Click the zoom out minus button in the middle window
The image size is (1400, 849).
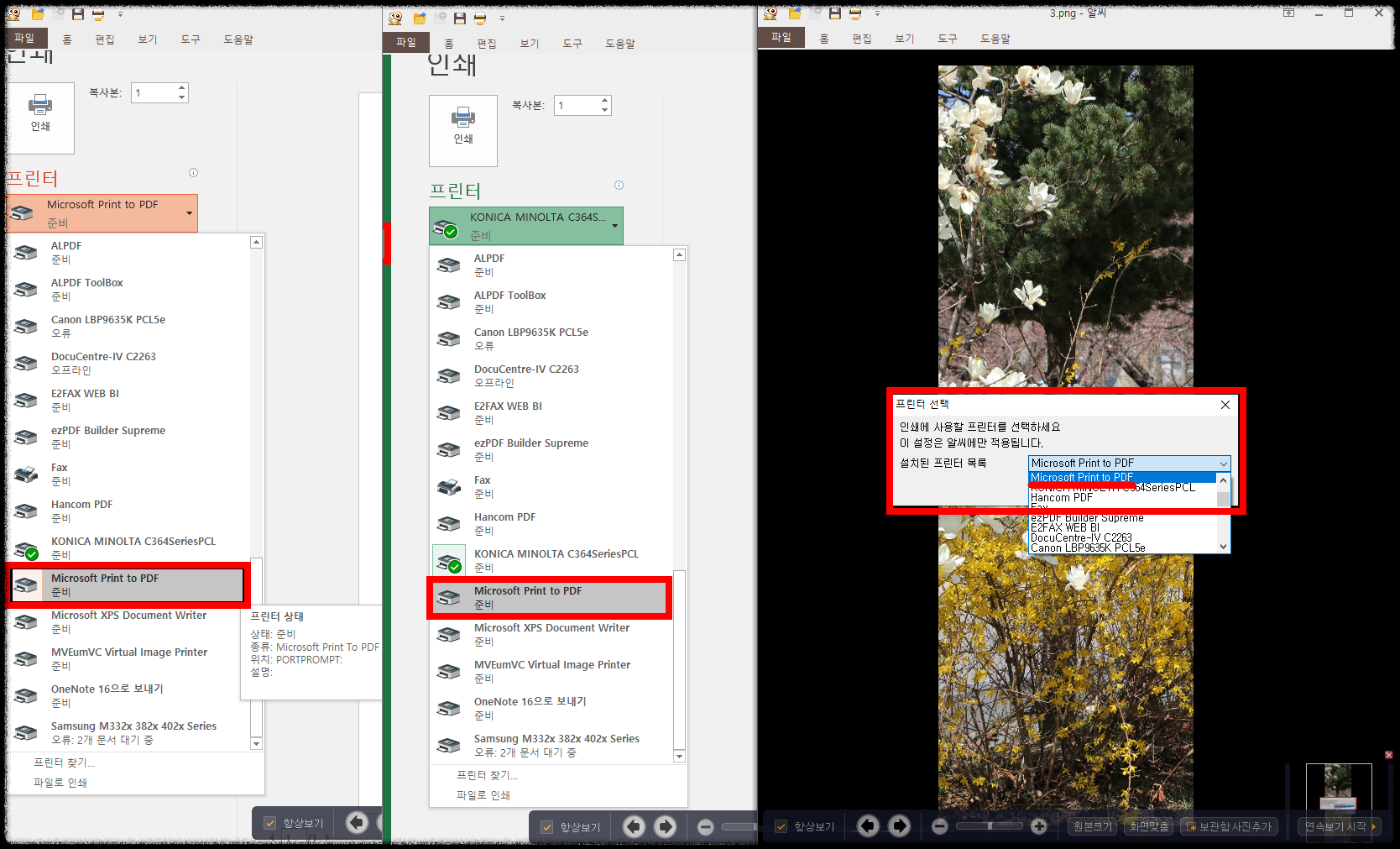tap(706, 827)
